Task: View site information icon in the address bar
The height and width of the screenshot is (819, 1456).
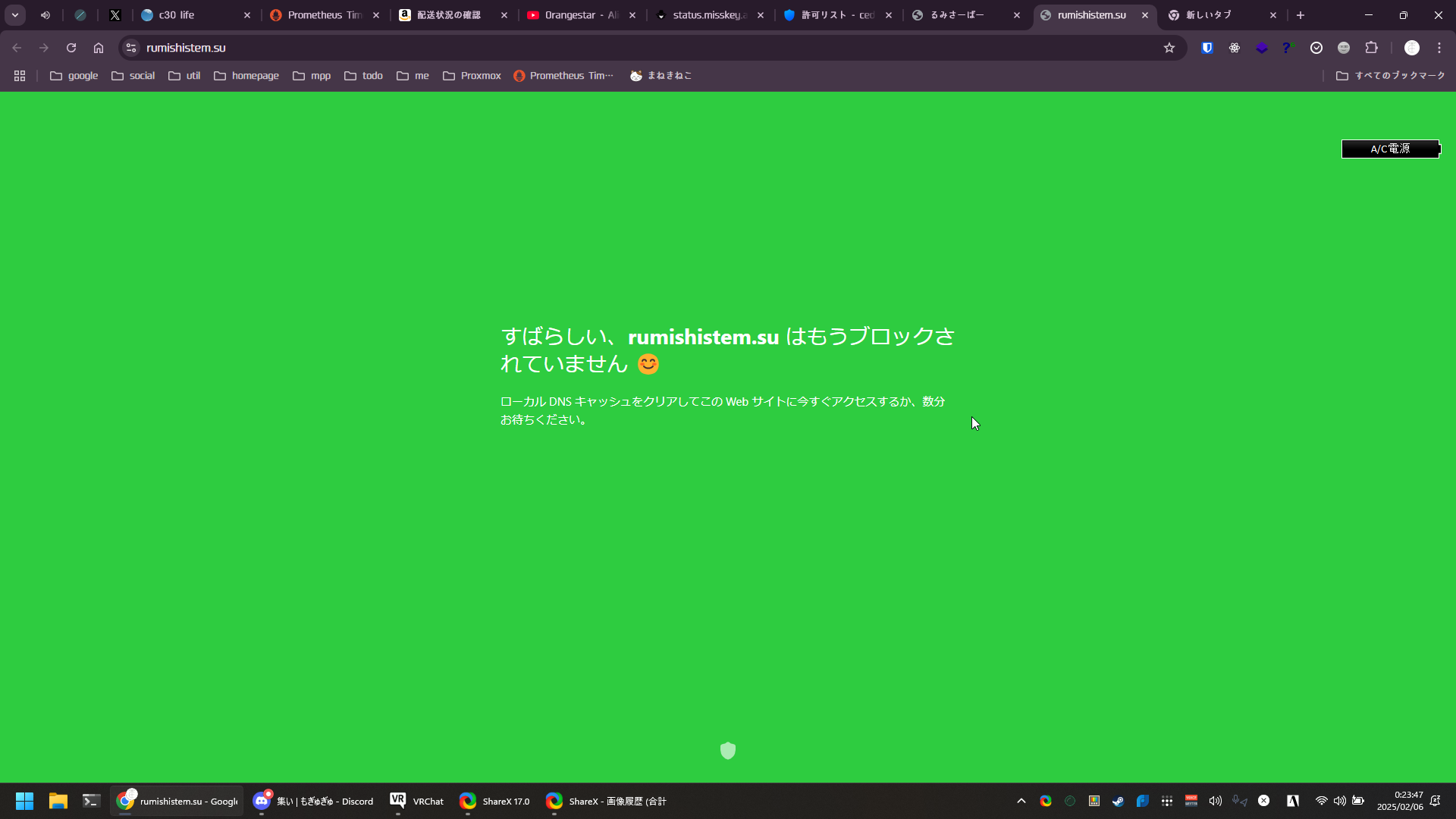Action: click(131, 48)
